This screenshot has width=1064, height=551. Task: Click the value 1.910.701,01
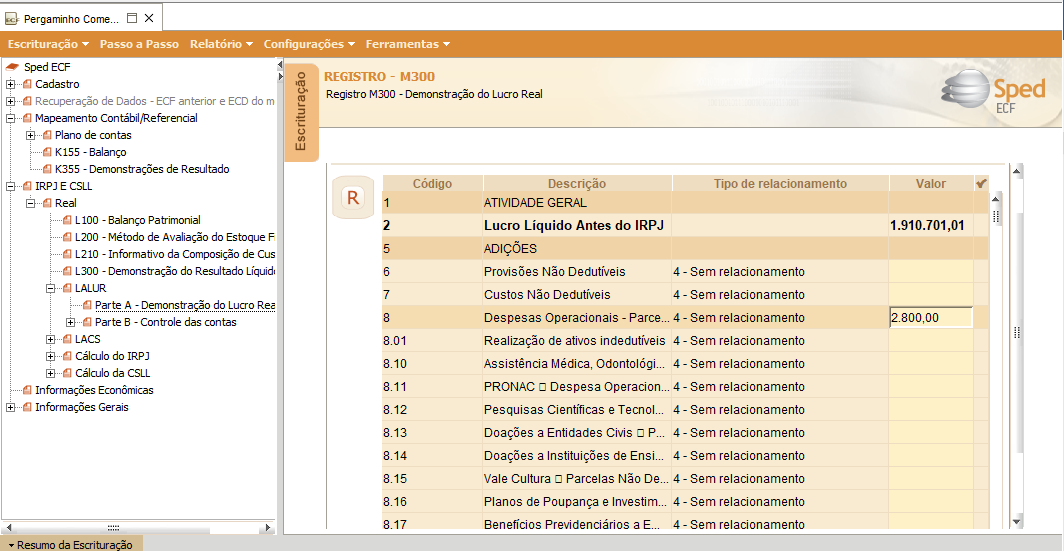coord(927,226)
